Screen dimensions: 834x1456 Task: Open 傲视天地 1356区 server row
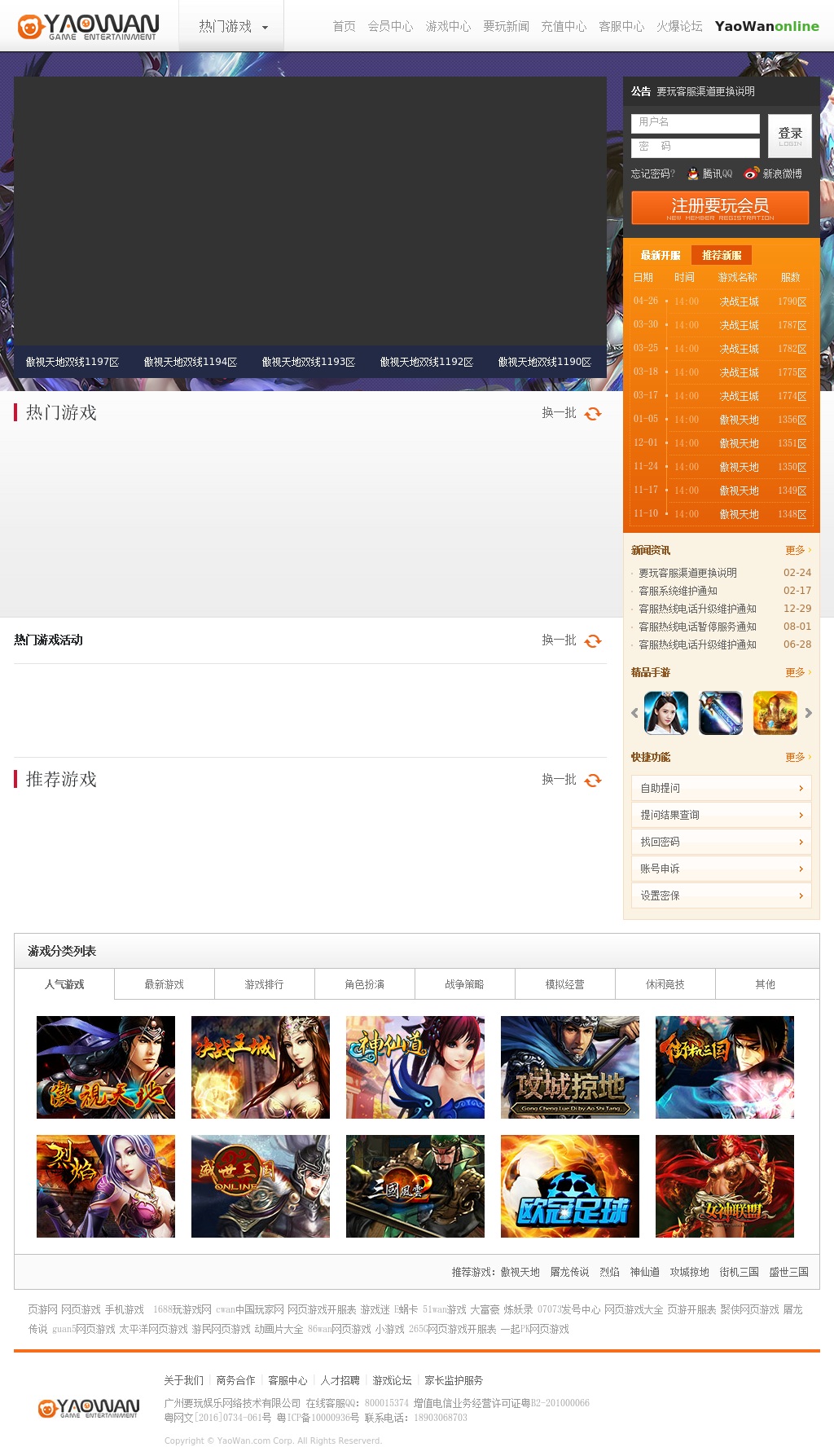click(721, 420)
